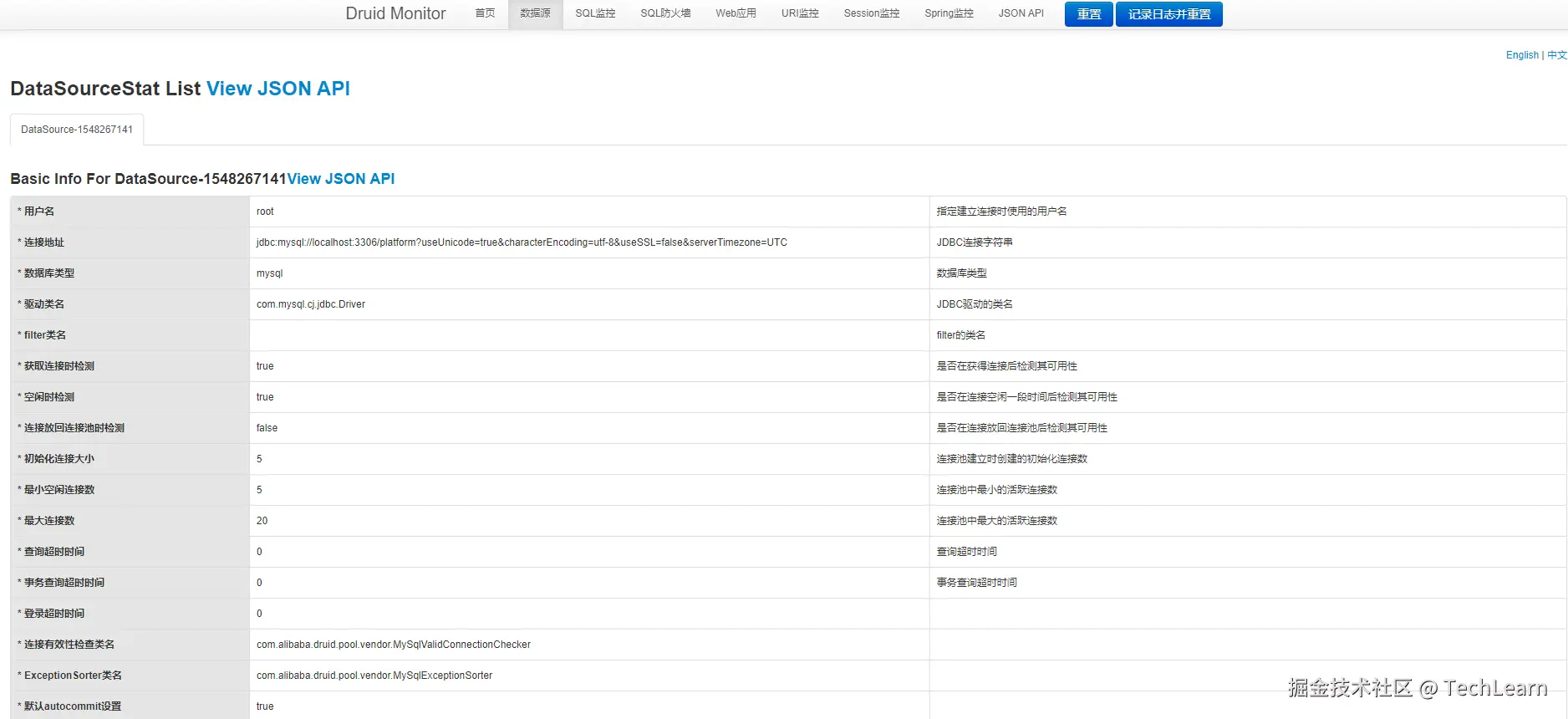Click the false value in the table
This screenshot has height=719, width=1568.
pos(267,428)
